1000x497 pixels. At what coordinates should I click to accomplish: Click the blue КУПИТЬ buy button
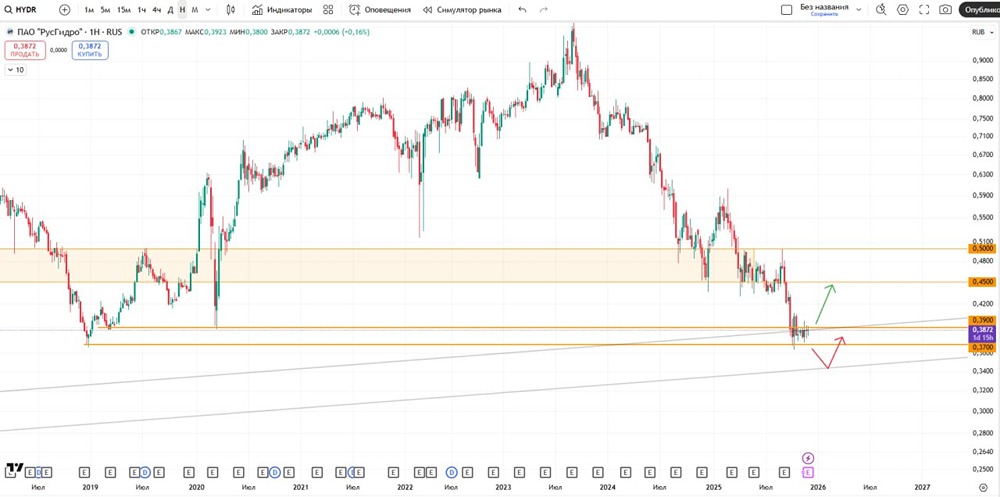coord(90,50)
